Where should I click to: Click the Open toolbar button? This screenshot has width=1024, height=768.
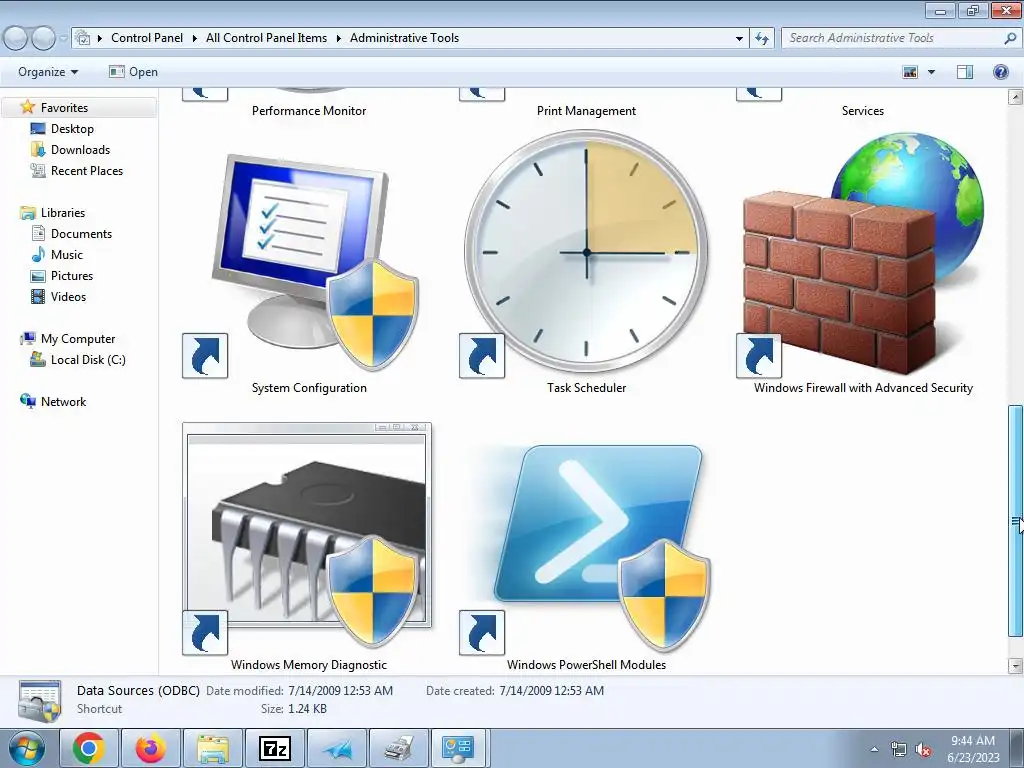[133, 72]
